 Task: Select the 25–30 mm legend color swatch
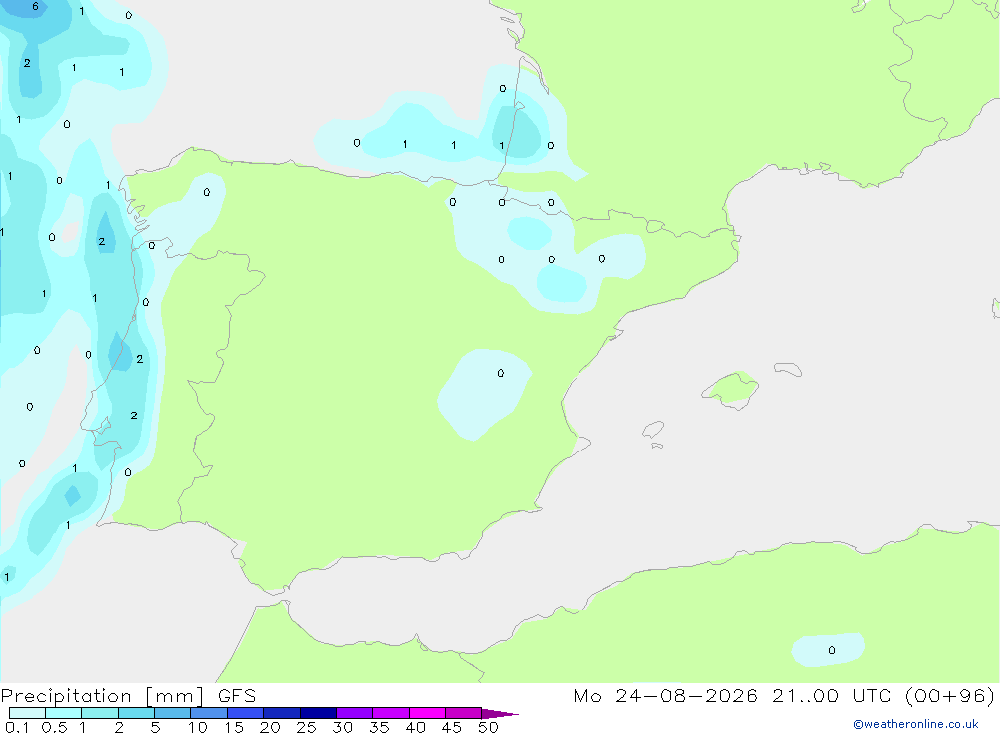318,713
